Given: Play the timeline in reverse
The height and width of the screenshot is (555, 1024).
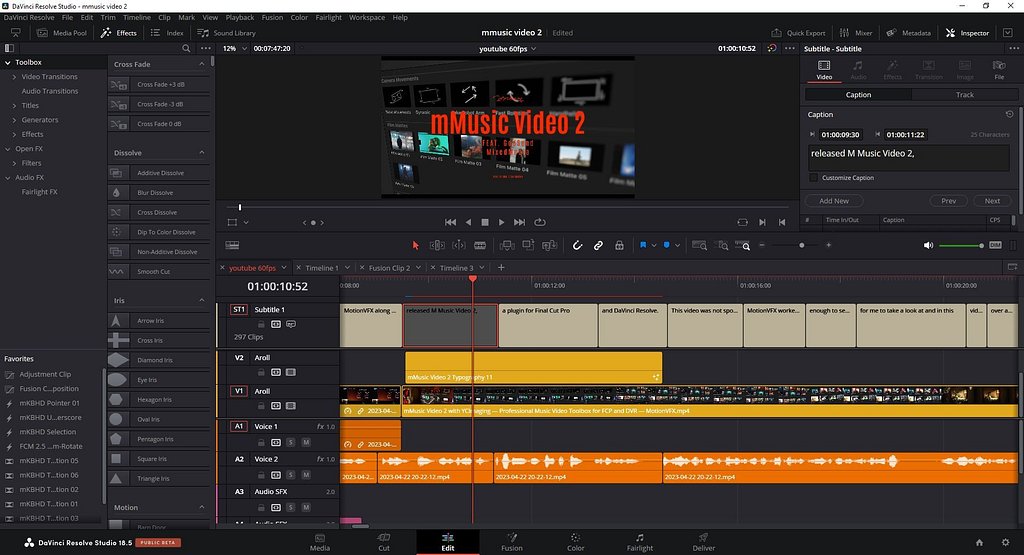Looking at the screenshot, I should [x=468, y=222].
